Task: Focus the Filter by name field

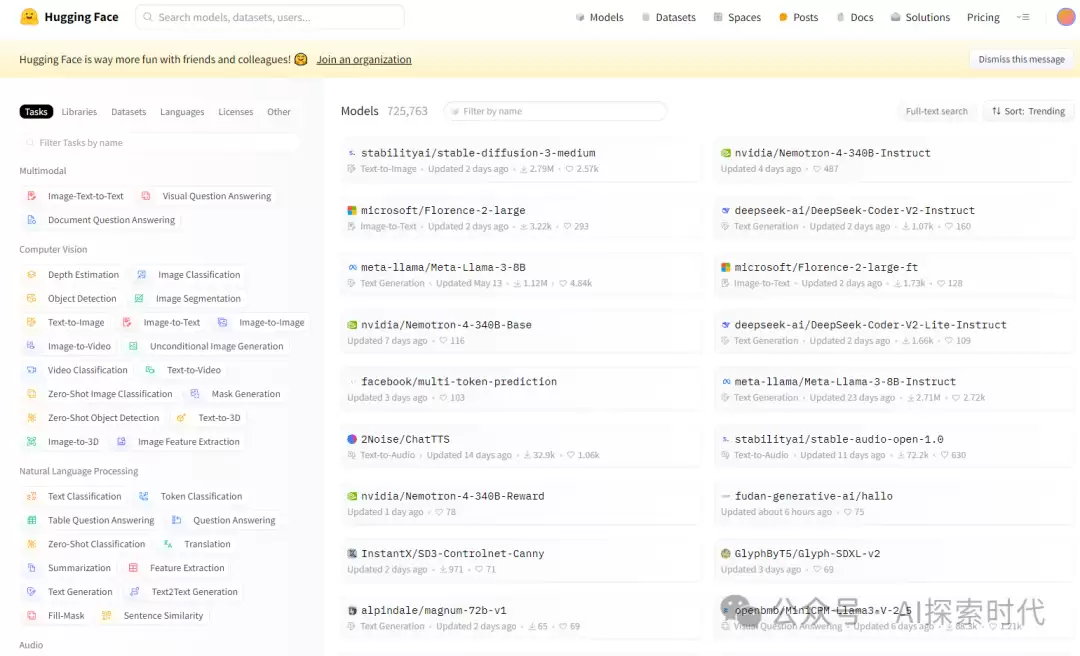Action: [x=555, y=111]
